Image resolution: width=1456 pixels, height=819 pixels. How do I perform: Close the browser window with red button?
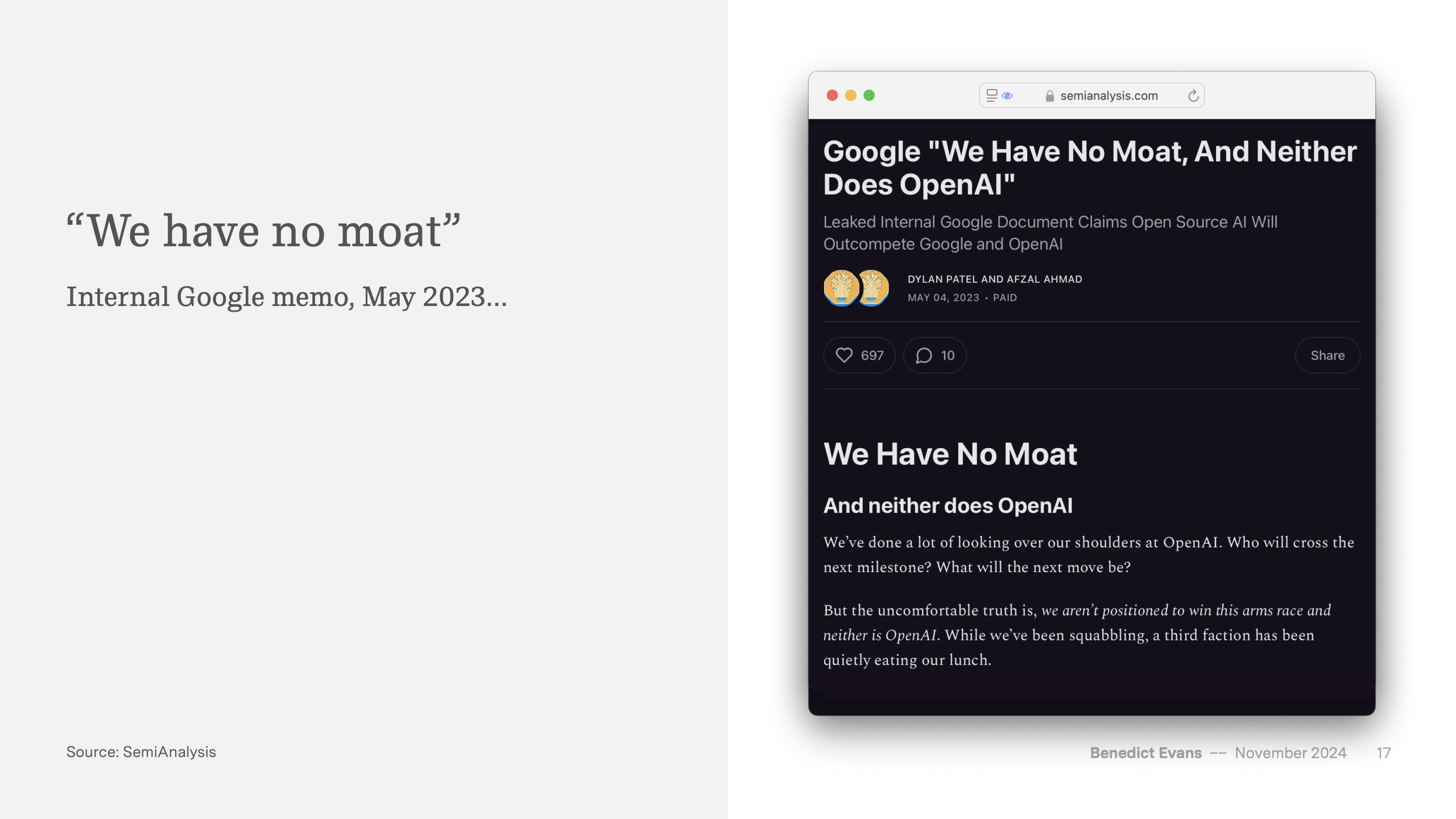pos(832,96)
